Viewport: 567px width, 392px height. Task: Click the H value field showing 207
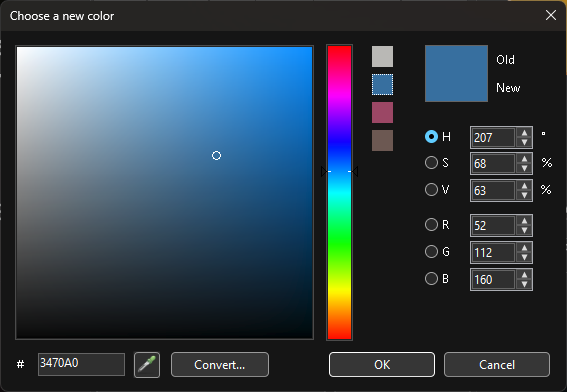tap(494, 137)
